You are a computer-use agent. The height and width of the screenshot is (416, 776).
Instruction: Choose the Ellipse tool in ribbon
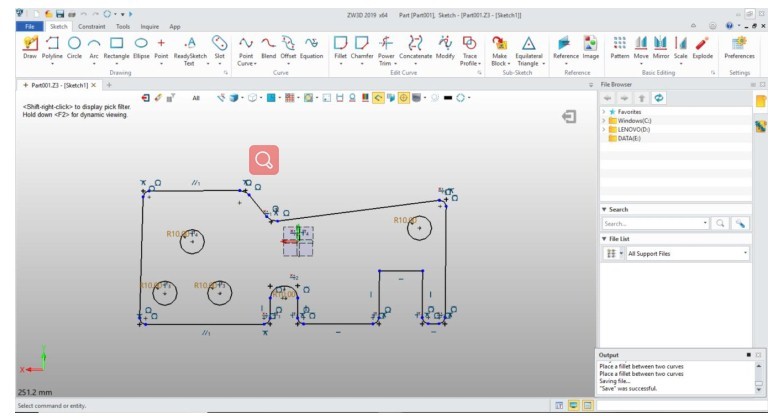141,44
